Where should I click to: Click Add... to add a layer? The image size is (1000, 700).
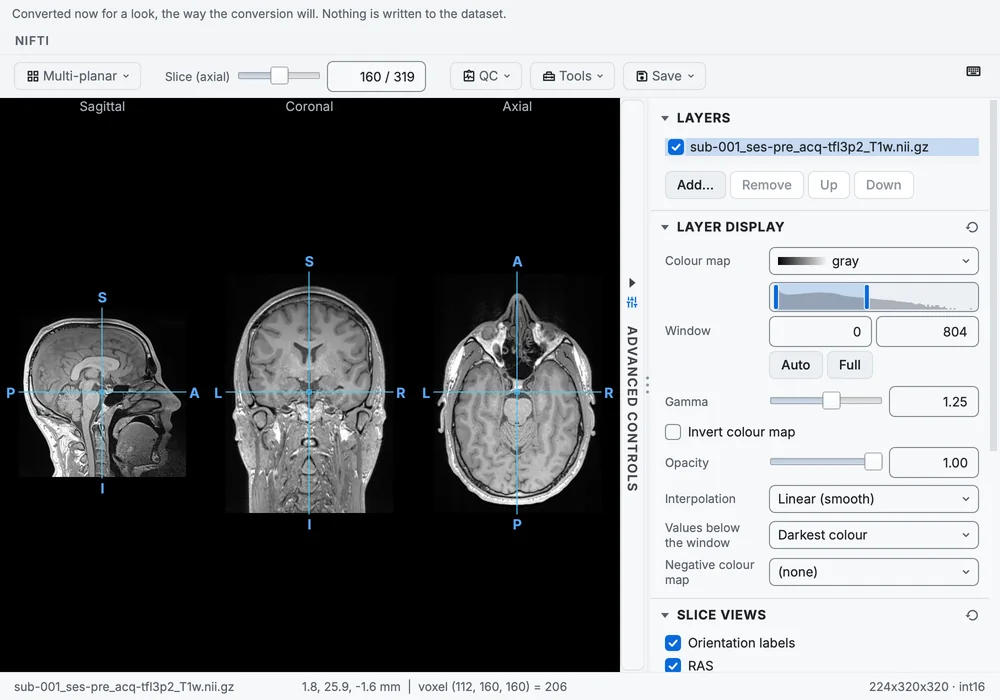pos(695,185)
